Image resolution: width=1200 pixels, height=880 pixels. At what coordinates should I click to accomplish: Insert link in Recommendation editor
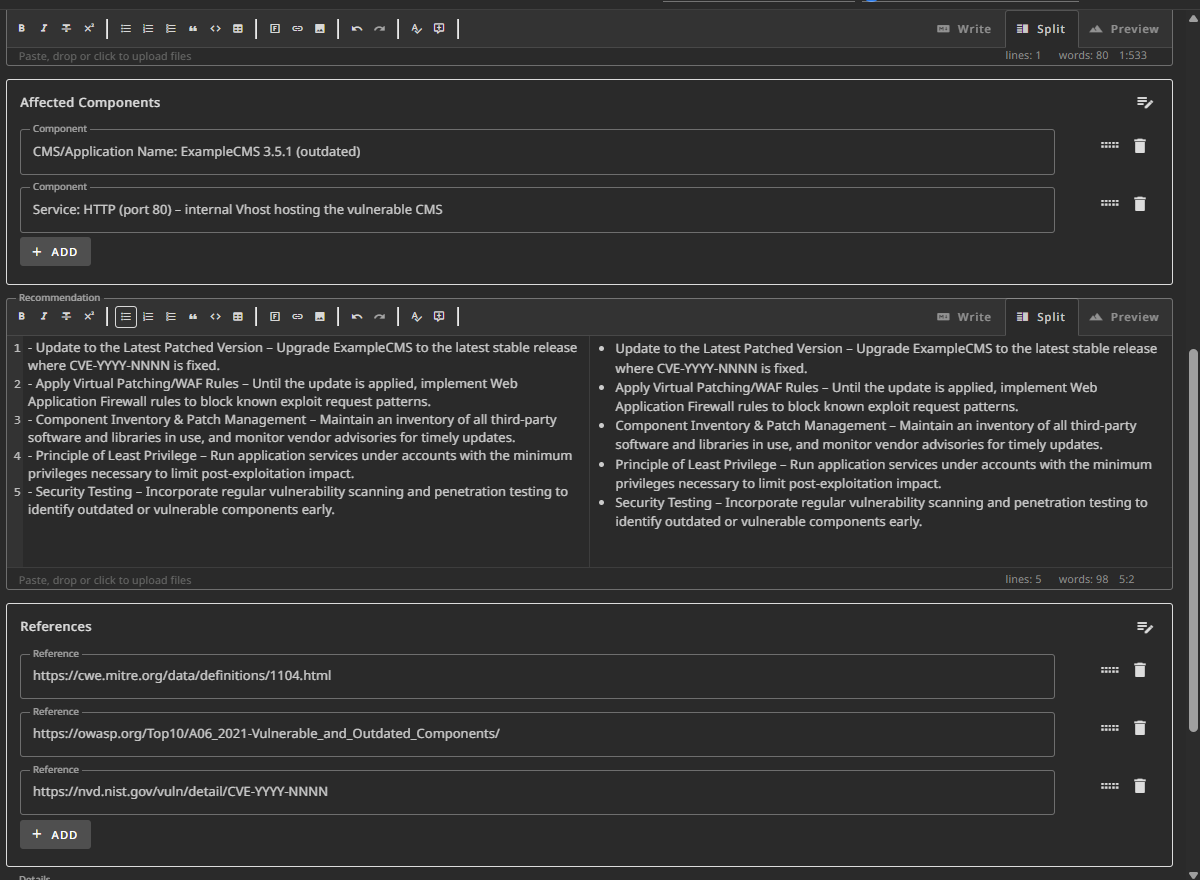coord(297,317)
